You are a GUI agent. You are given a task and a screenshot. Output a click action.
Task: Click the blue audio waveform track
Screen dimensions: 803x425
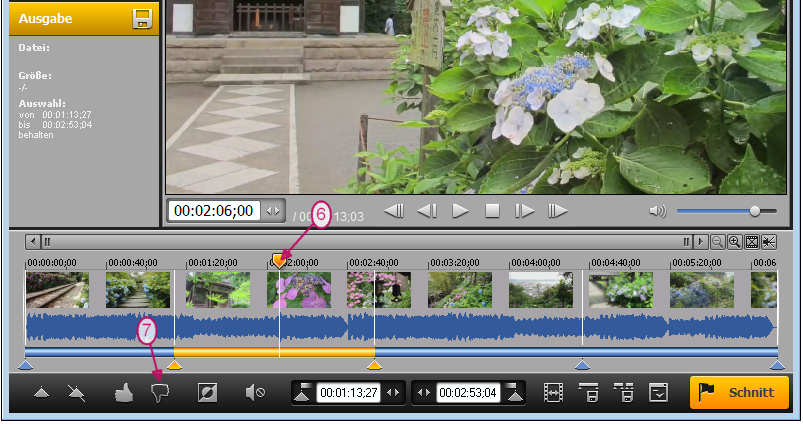(x=401, y=328)
